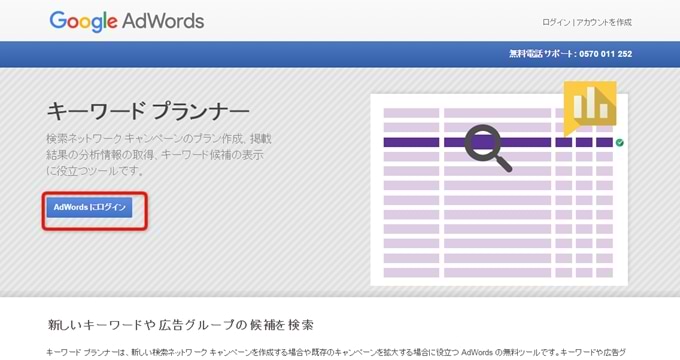Open the アカウントを作成 link
This screenshot has width=680, height=360.
[604, 22]
